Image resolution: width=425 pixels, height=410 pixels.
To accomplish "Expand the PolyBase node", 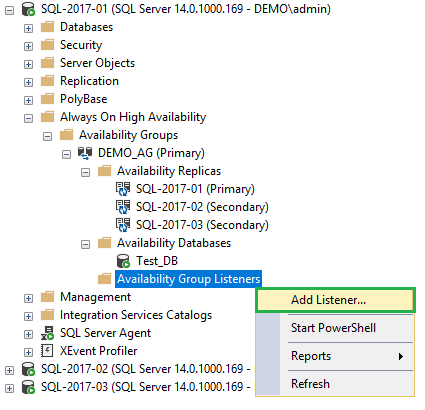I will click(x=28, y=100).
